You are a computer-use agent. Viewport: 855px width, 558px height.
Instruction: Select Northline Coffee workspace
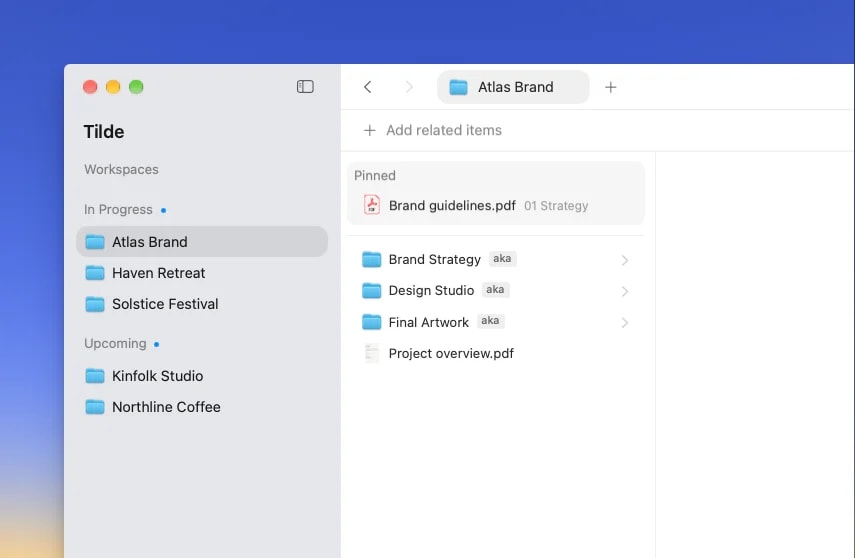point(202,407)
